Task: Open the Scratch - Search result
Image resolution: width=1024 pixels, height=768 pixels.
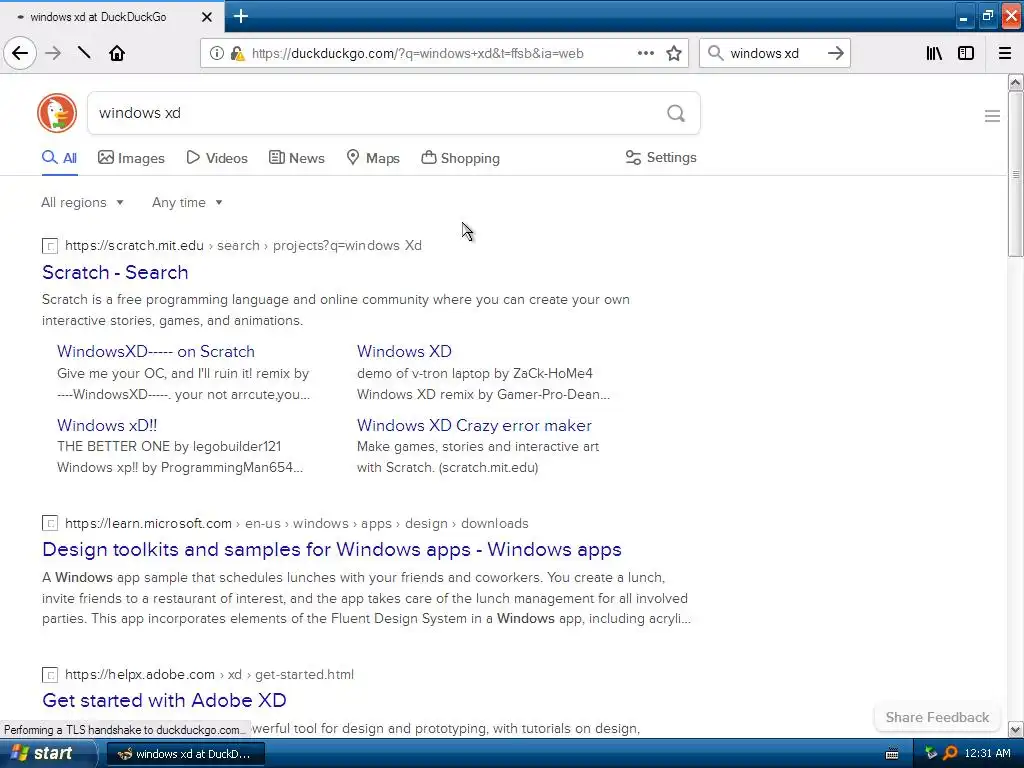Action: (115, 272)
